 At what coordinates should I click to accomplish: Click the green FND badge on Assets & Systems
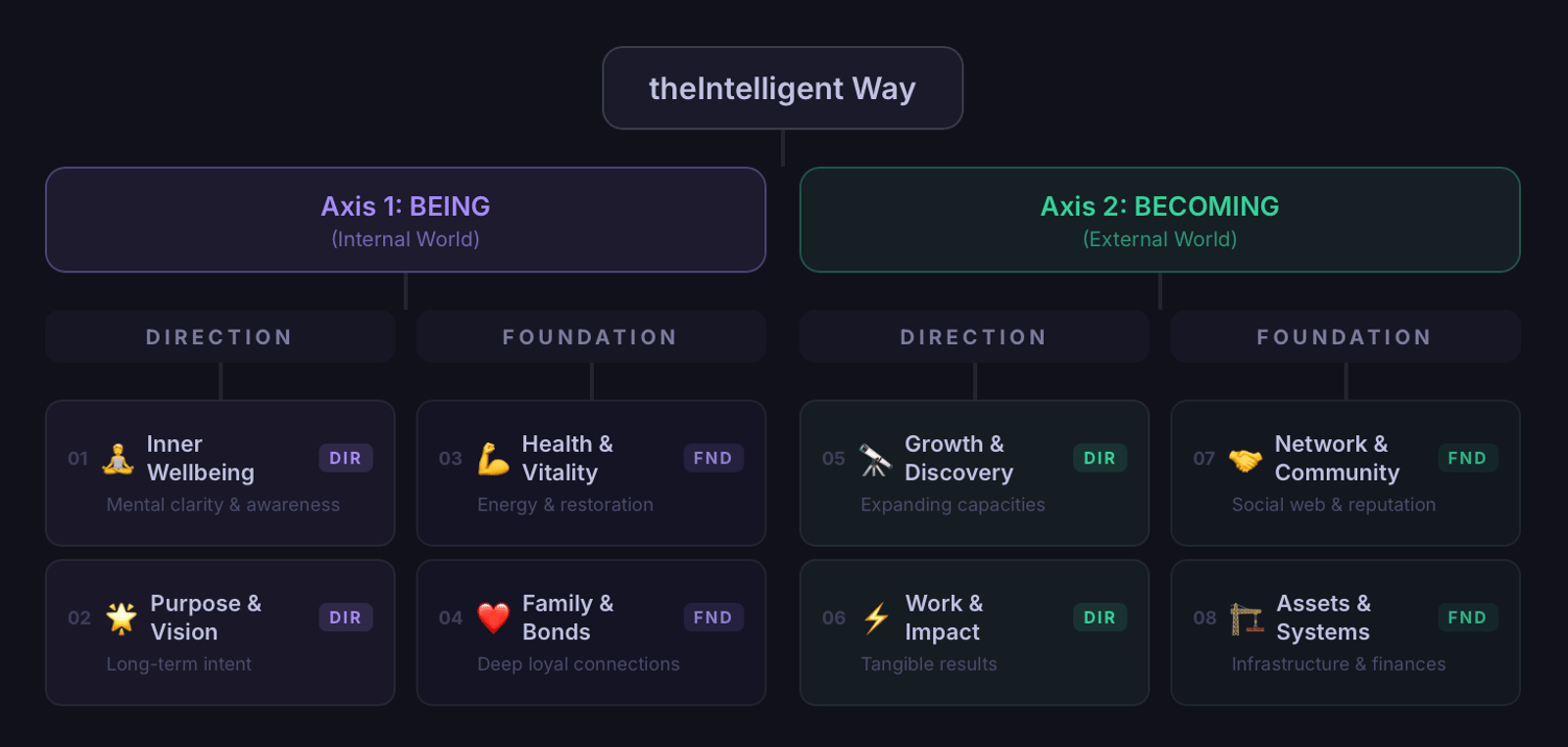[x=1467, y=618]
